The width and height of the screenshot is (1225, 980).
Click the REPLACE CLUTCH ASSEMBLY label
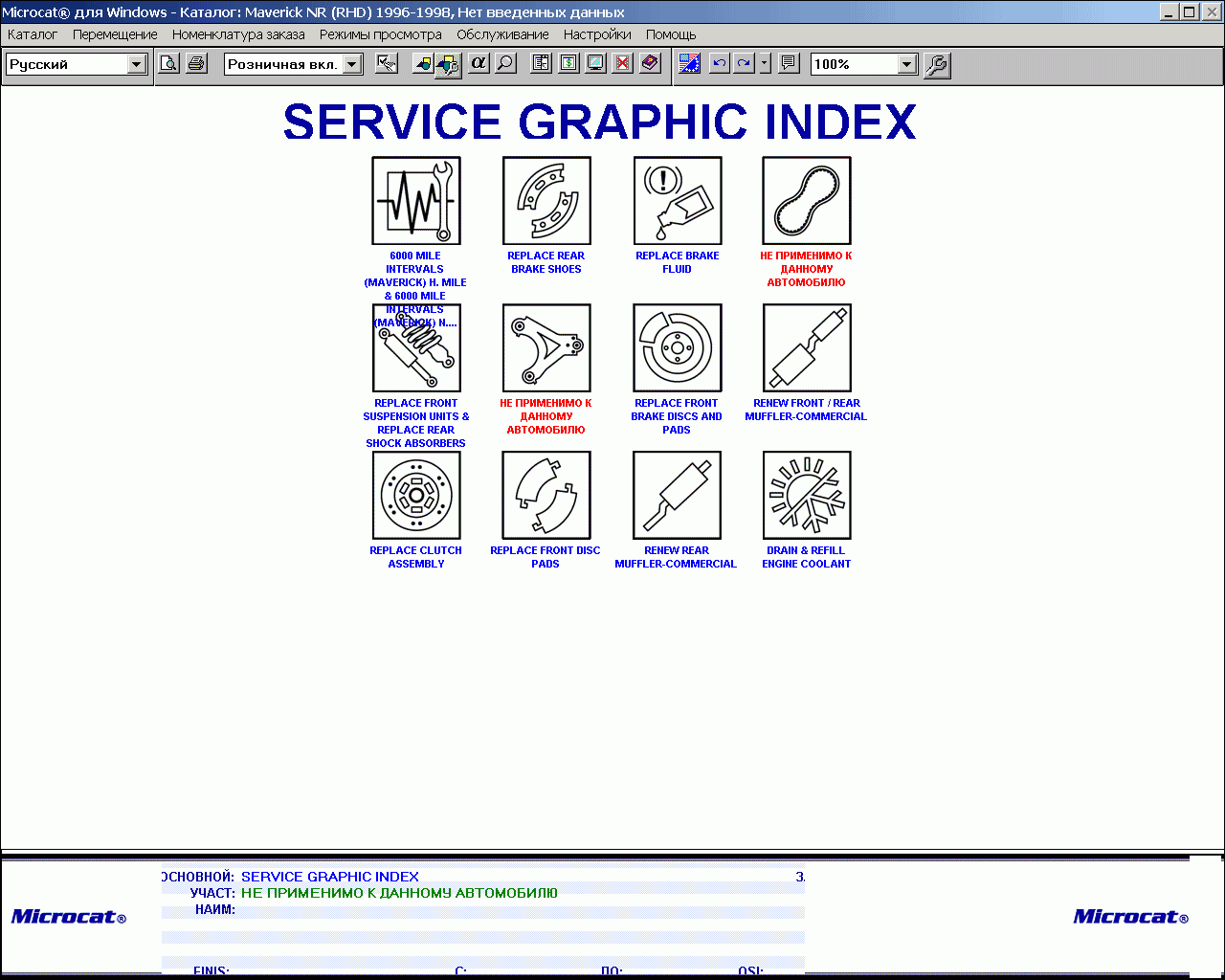point(415,557)
